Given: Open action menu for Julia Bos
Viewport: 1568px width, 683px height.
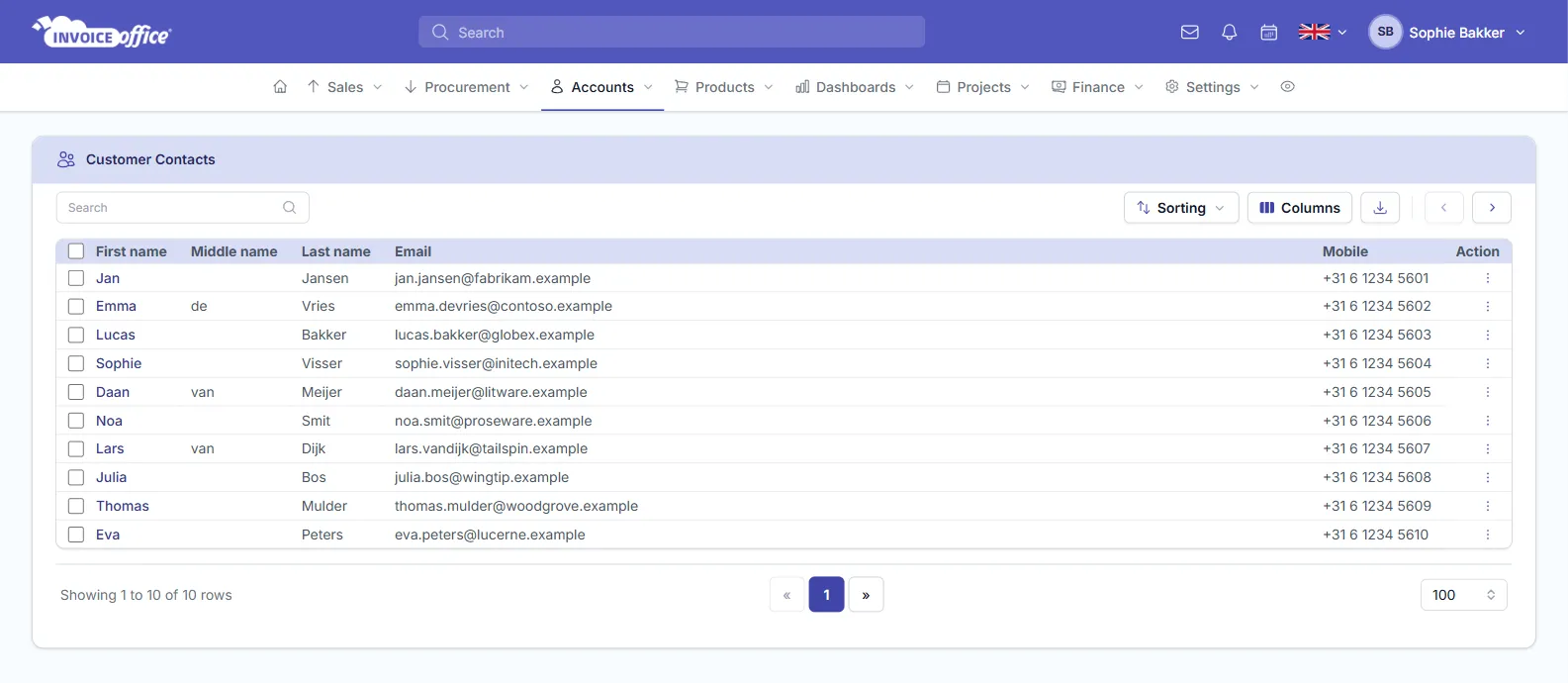Looking at the screenshot, I should 1488,477.
